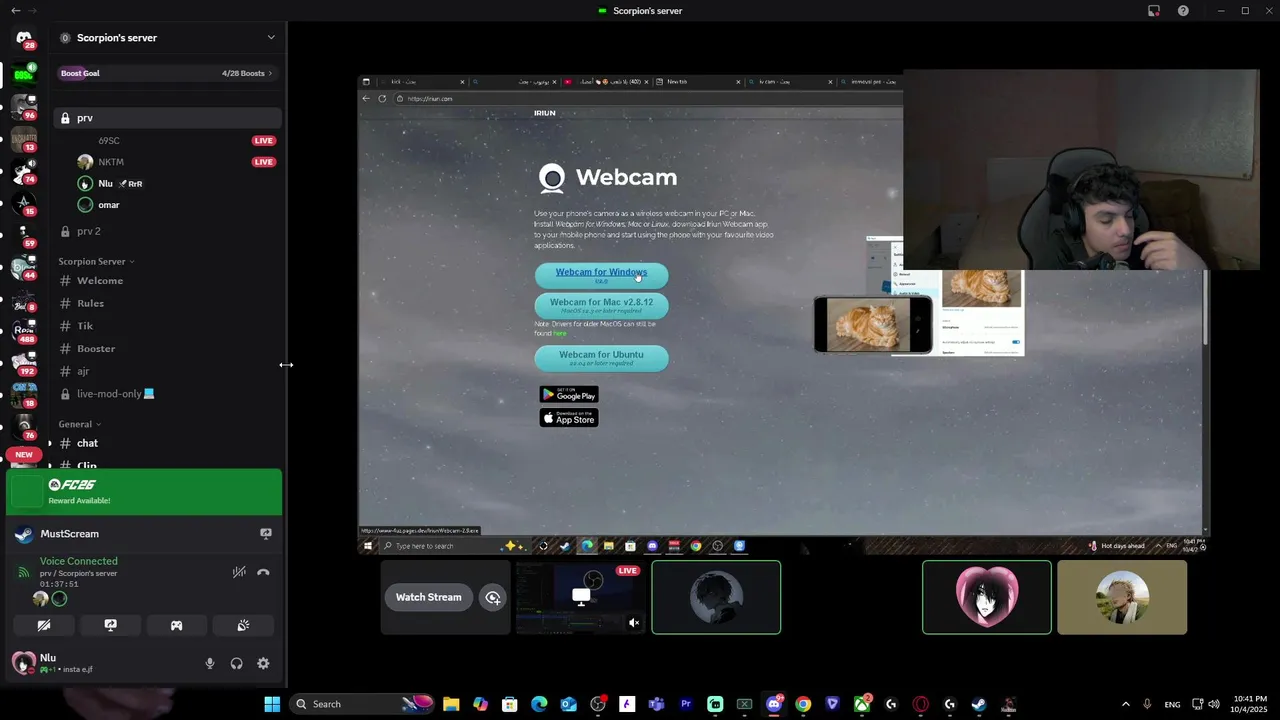Open the Tik text channel

point(166,326)
